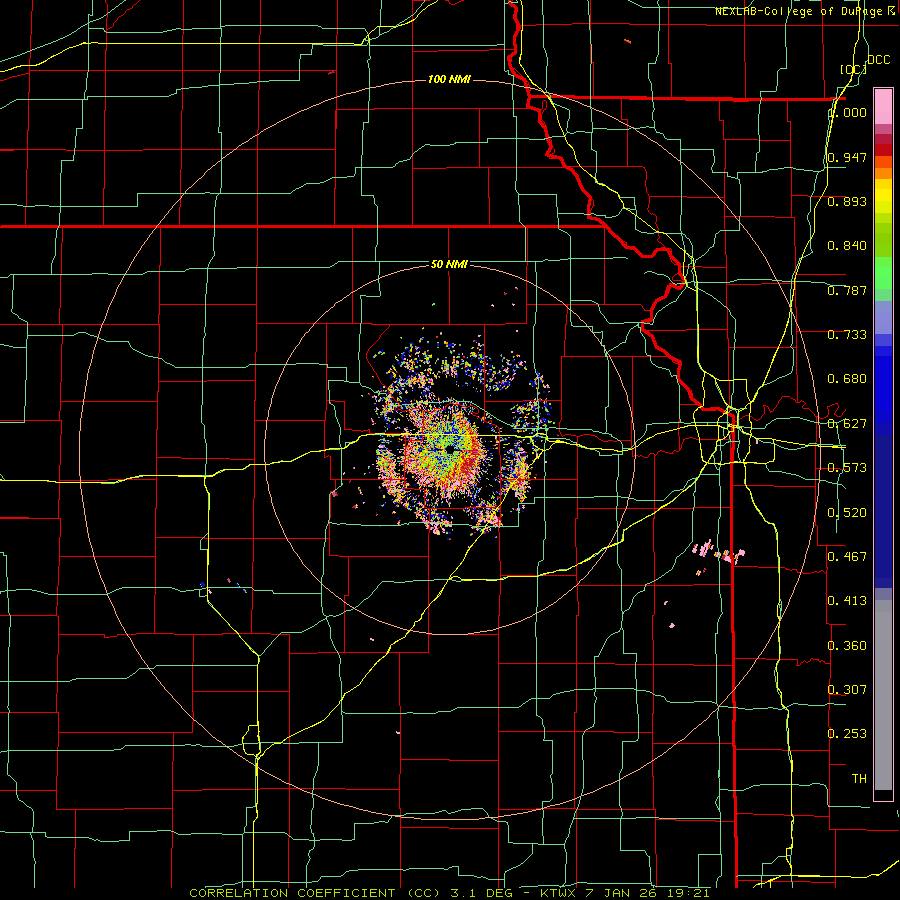Image resolution: width=900 pixels, height=900 pixels.
Task: Pick the pink swatch atop the color bar
Action: [883, 106]
